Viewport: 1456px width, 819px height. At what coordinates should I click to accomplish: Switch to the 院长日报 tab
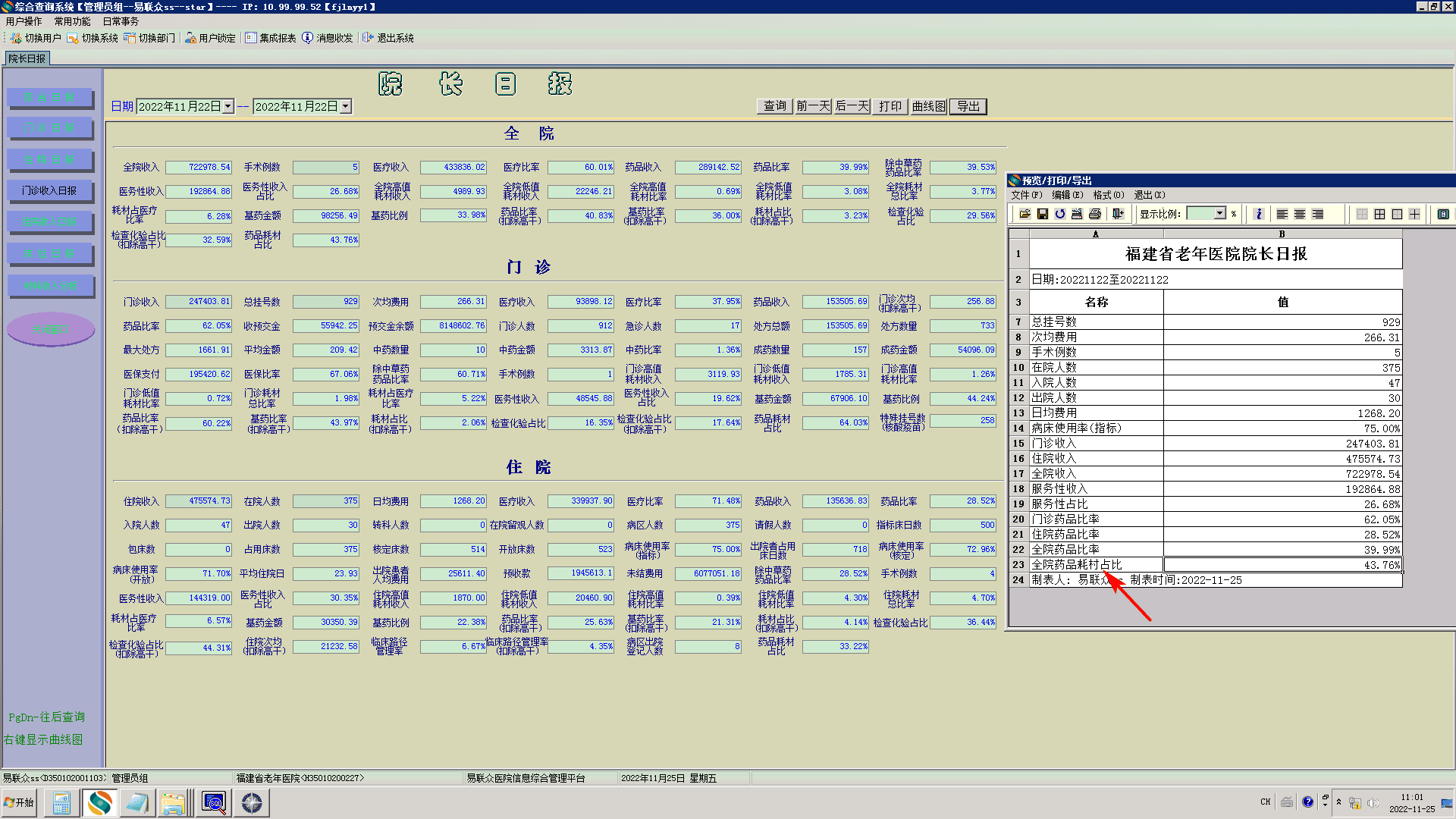point(27,58)
